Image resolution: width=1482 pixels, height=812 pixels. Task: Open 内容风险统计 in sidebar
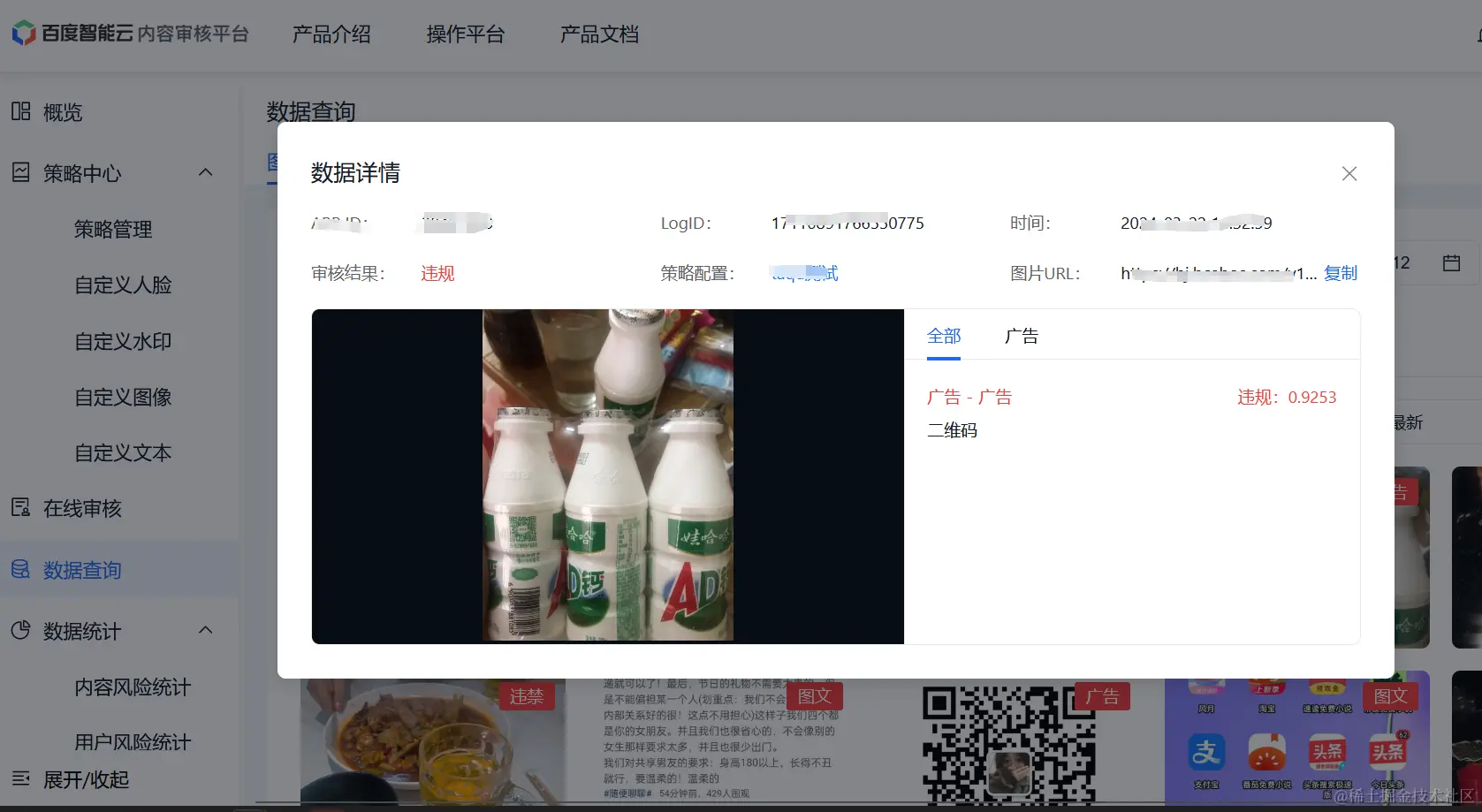(x=133, y=687)
